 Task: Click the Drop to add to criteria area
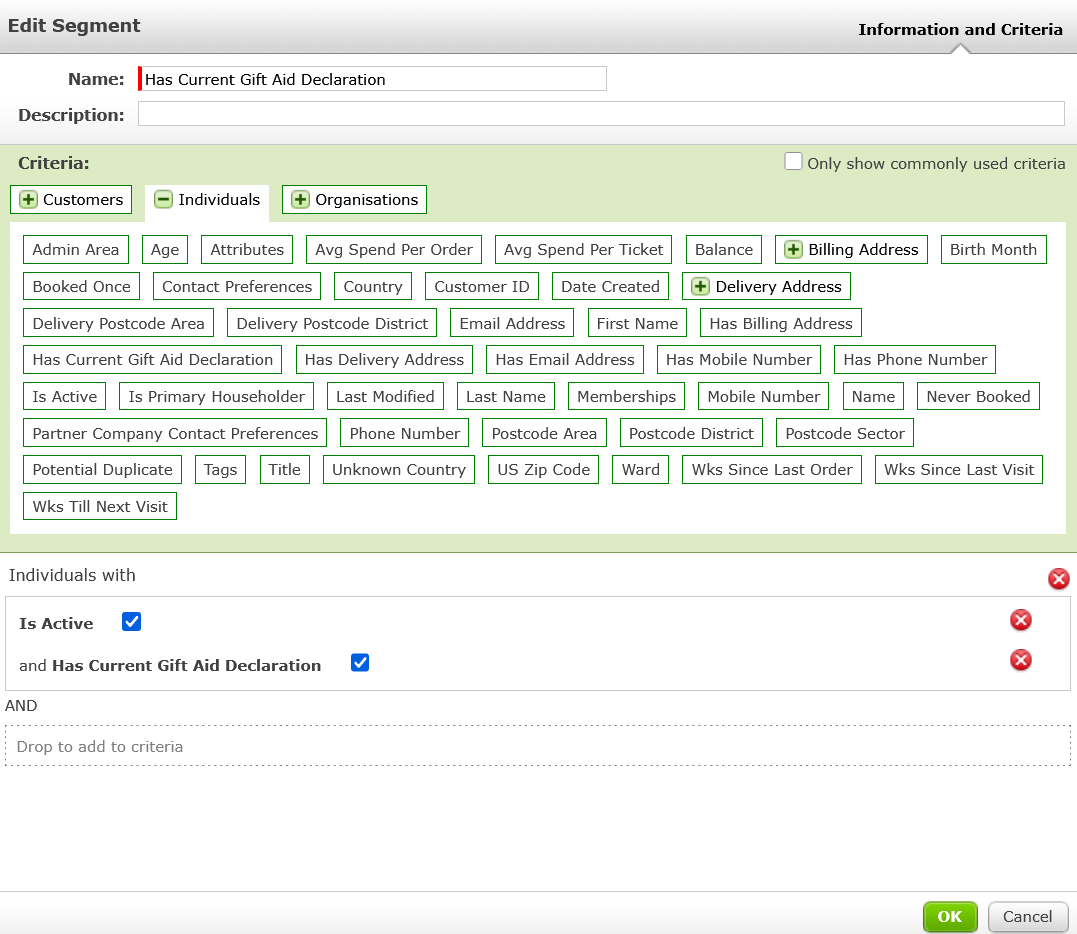tap(537, 747)
